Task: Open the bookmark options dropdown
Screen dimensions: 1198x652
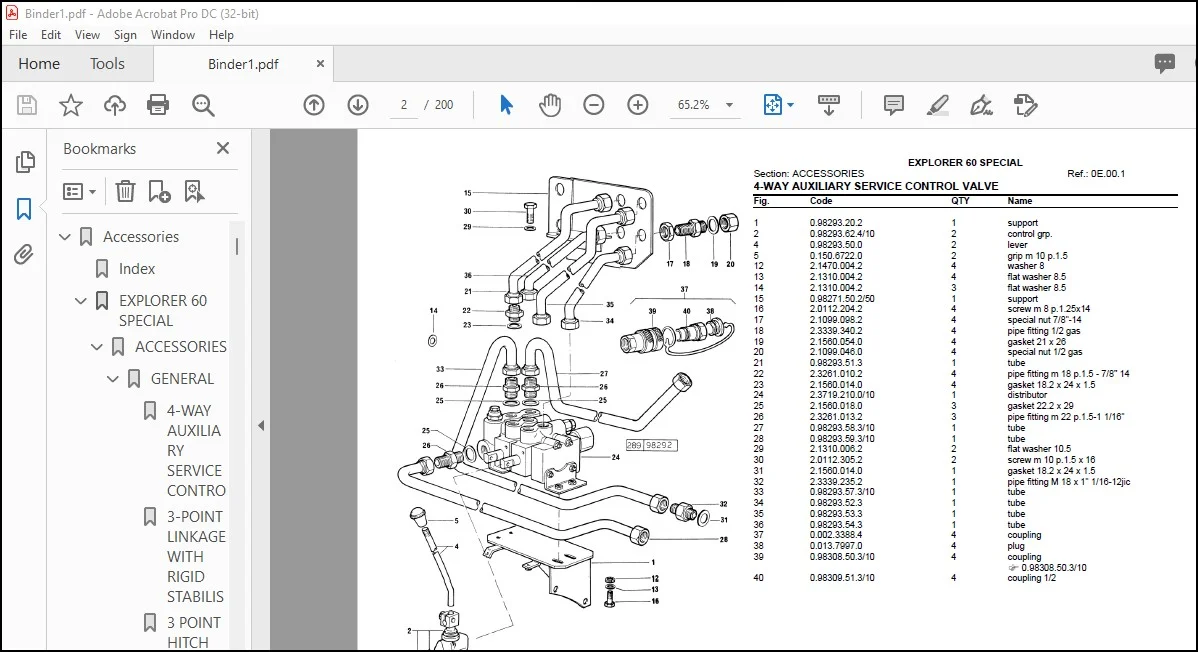Action: (79, 191)
